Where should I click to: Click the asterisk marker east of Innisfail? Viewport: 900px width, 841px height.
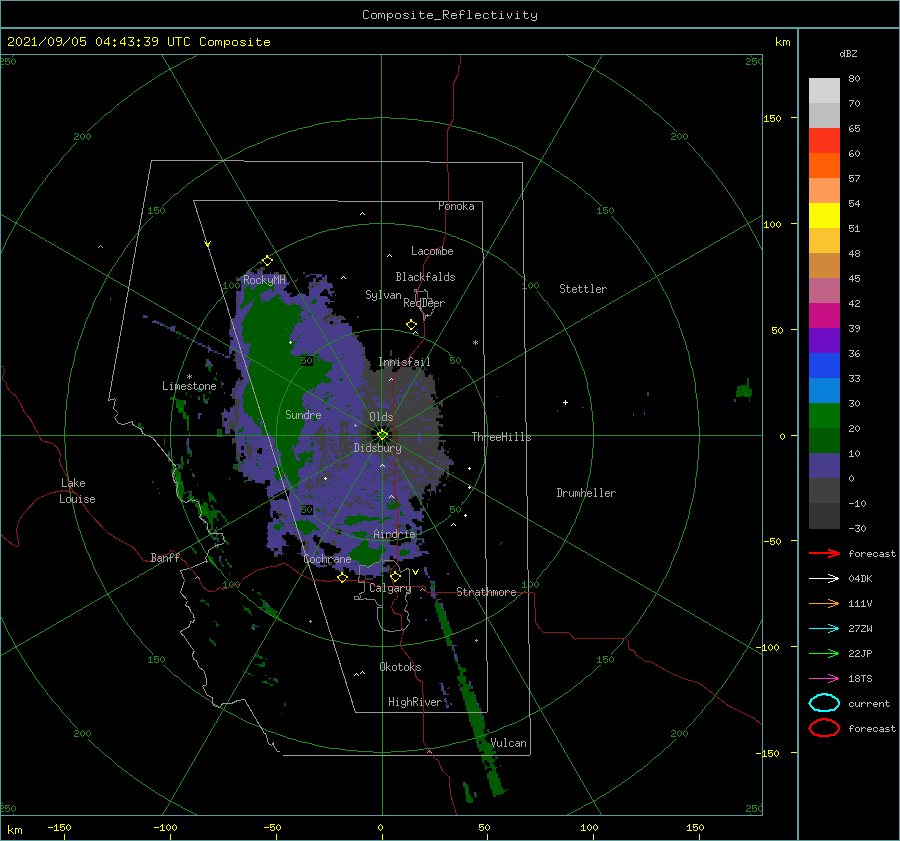point(475,343)
